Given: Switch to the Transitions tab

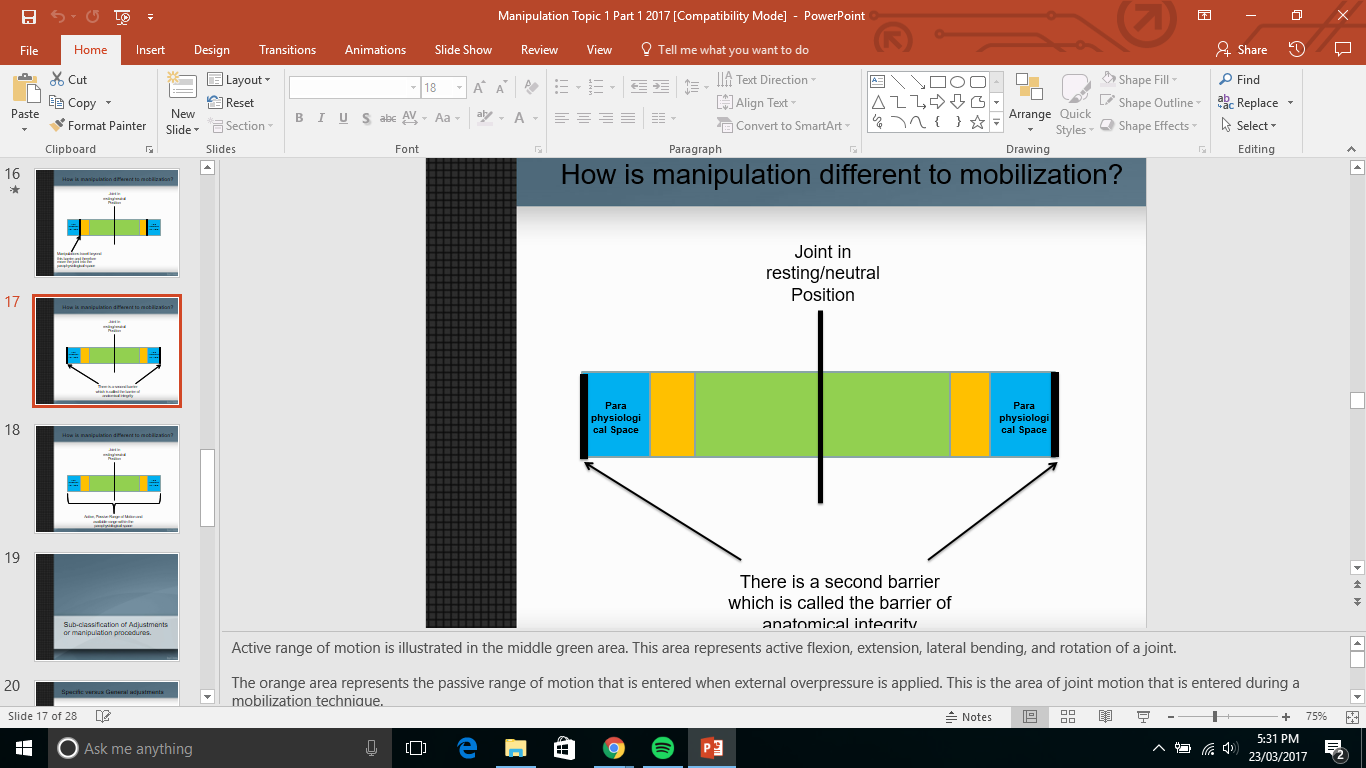Looking at the screenshot, I should pos(287,50).
